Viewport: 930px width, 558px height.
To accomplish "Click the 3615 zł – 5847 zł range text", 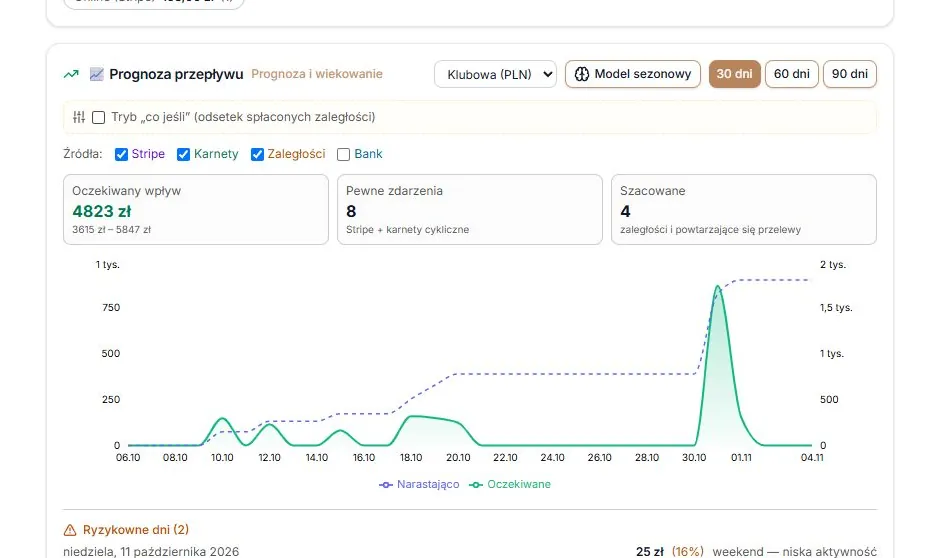I will 112,229.
